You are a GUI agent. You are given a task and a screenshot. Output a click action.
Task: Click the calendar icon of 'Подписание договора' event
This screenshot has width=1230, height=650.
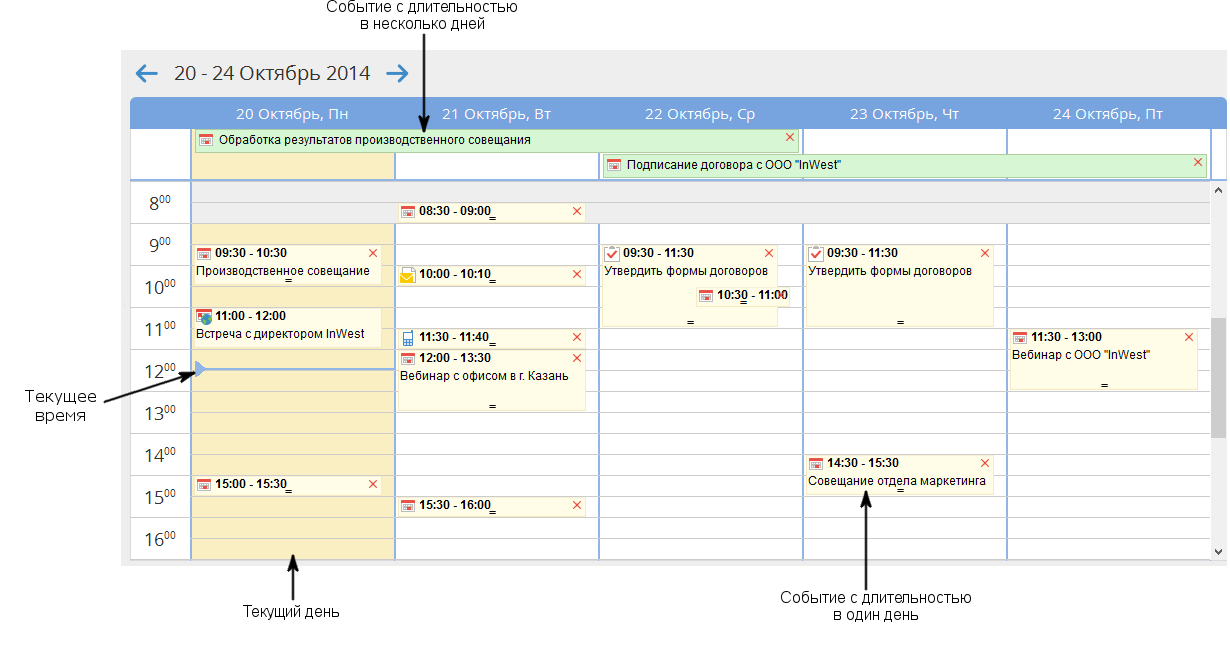pyautogui.click(x=614, y=165)
